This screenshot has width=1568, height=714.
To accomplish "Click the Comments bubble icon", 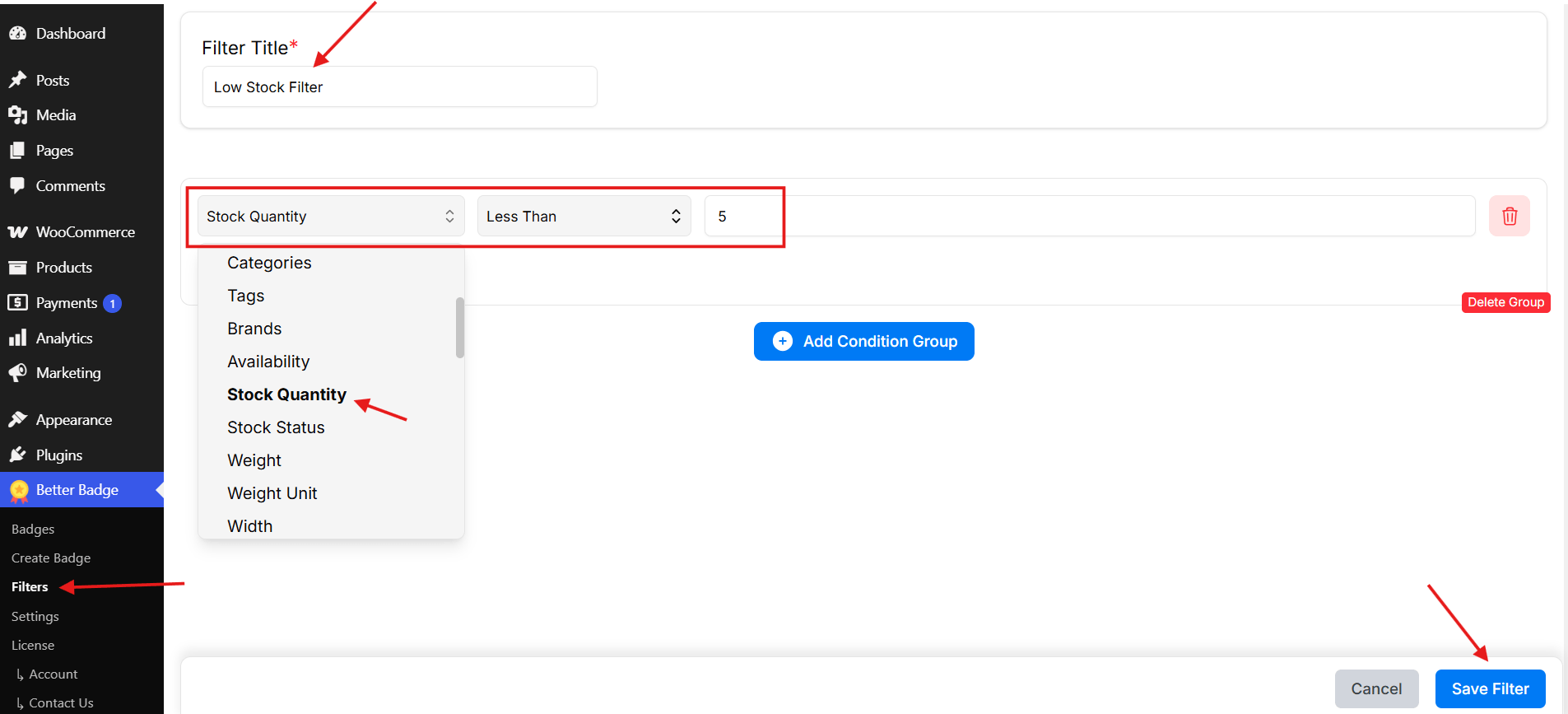I will pyautogui.click(x=17, y=185).
